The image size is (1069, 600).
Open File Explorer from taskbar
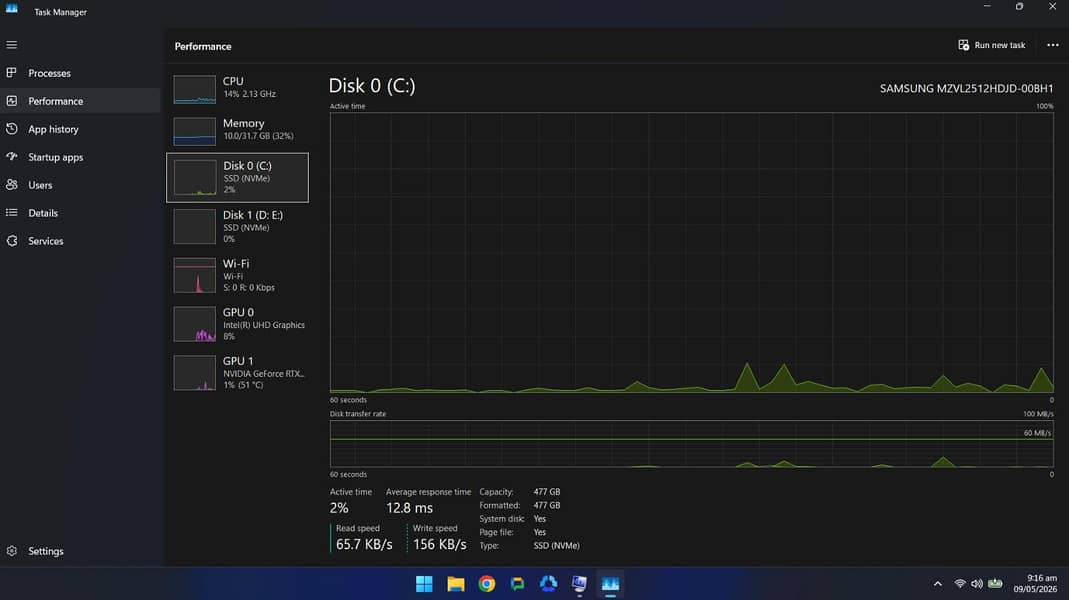[x=455, y=584]
